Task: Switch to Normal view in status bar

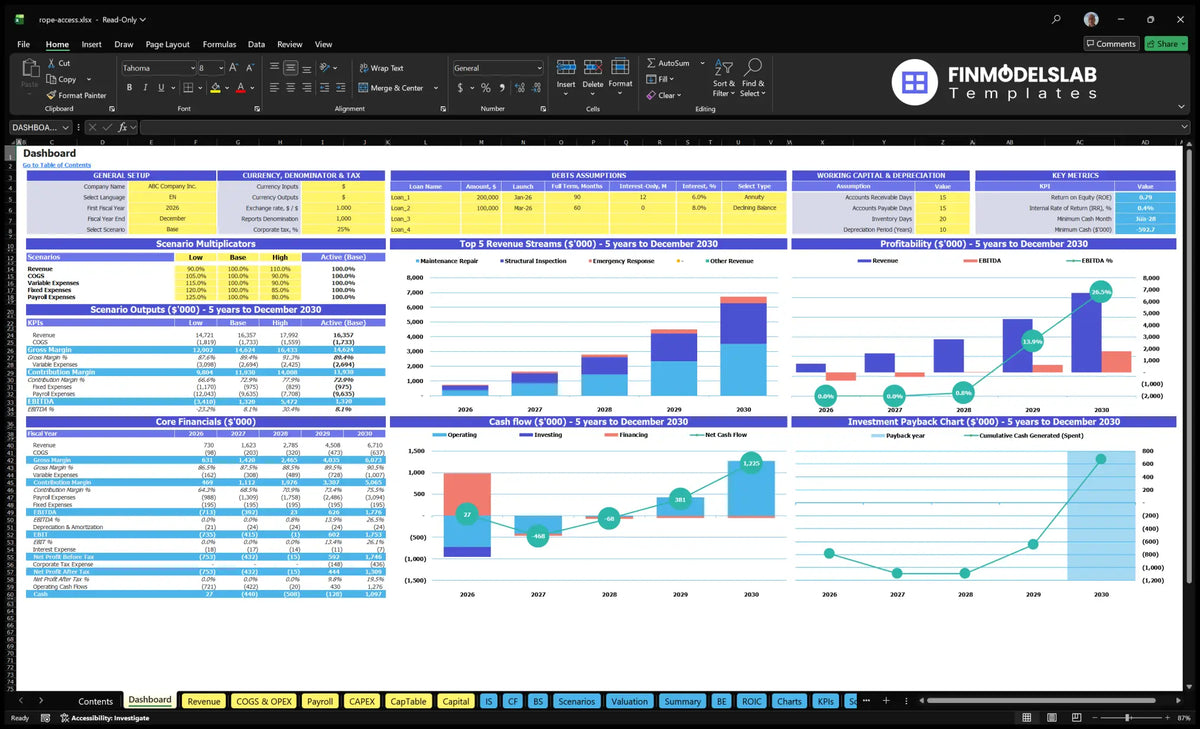Action: (x=1027, y=718)
